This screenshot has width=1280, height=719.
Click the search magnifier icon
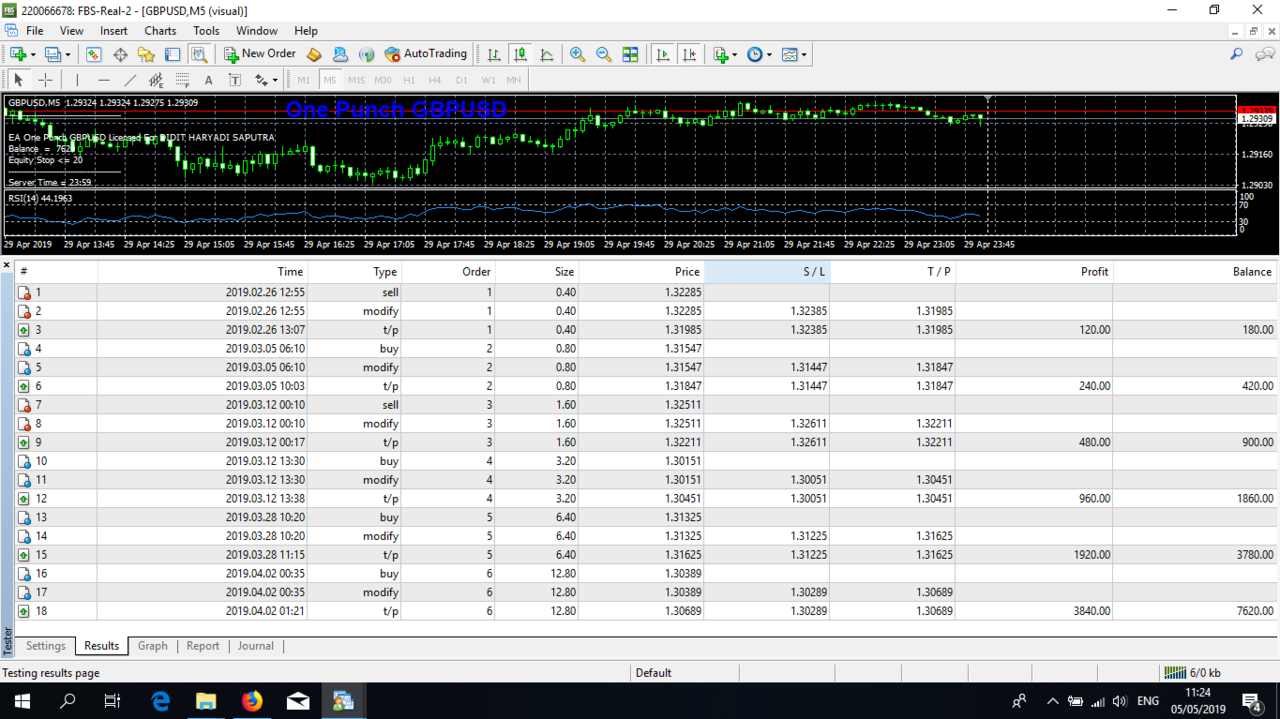(x=1237, y=54)
